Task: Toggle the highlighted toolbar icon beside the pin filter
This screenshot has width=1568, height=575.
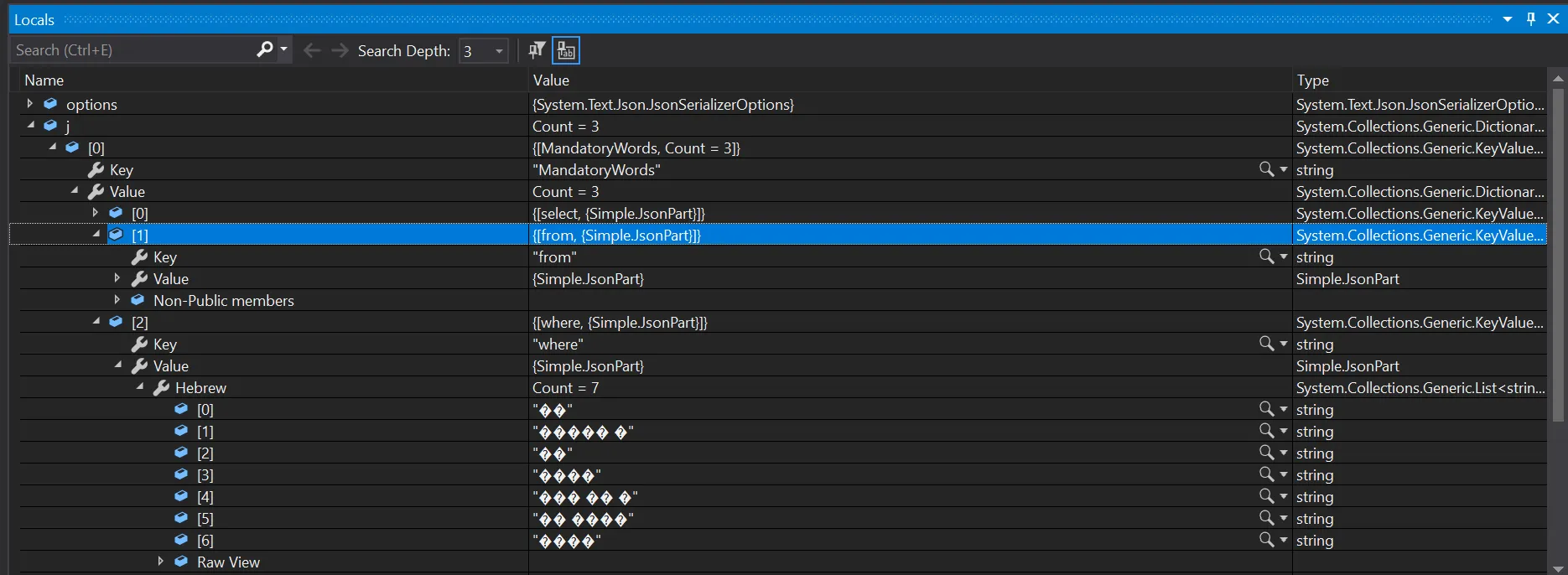Action: [x=566, y=50]
